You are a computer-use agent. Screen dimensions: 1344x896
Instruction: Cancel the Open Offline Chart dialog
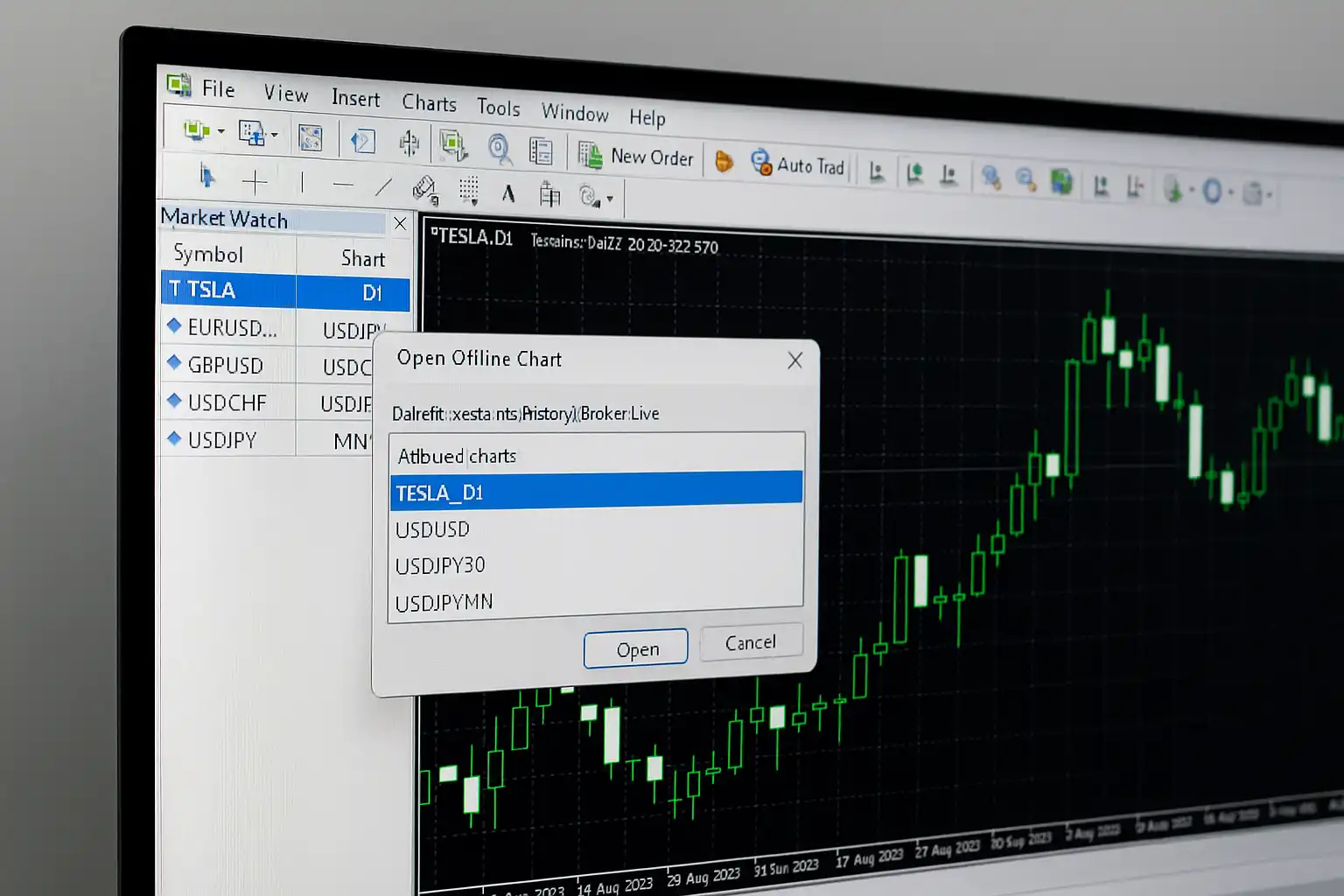(x=750, y=643)
